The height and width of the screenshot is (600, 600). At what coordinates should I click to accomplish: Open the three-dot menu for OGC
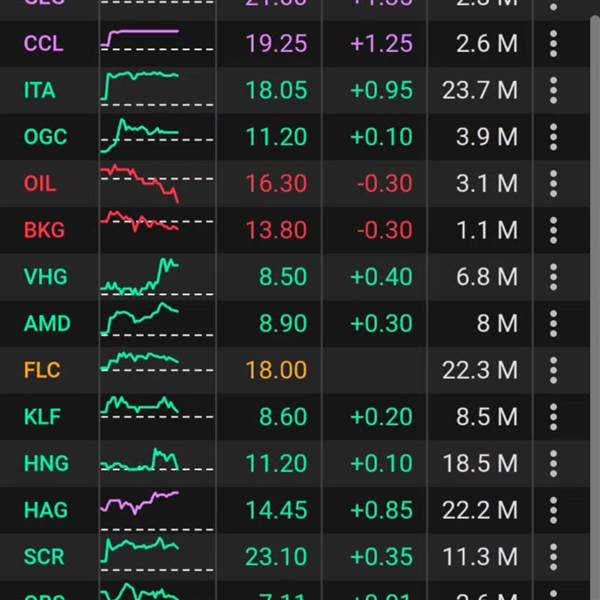click(553, 137)
